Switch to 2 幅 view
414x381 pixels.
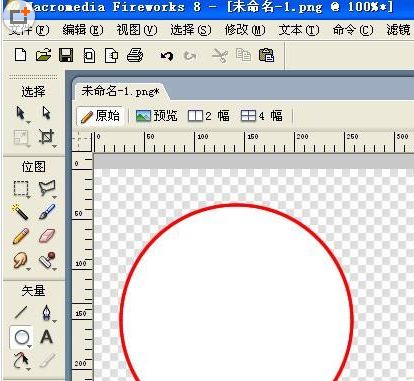coord(209,116)
